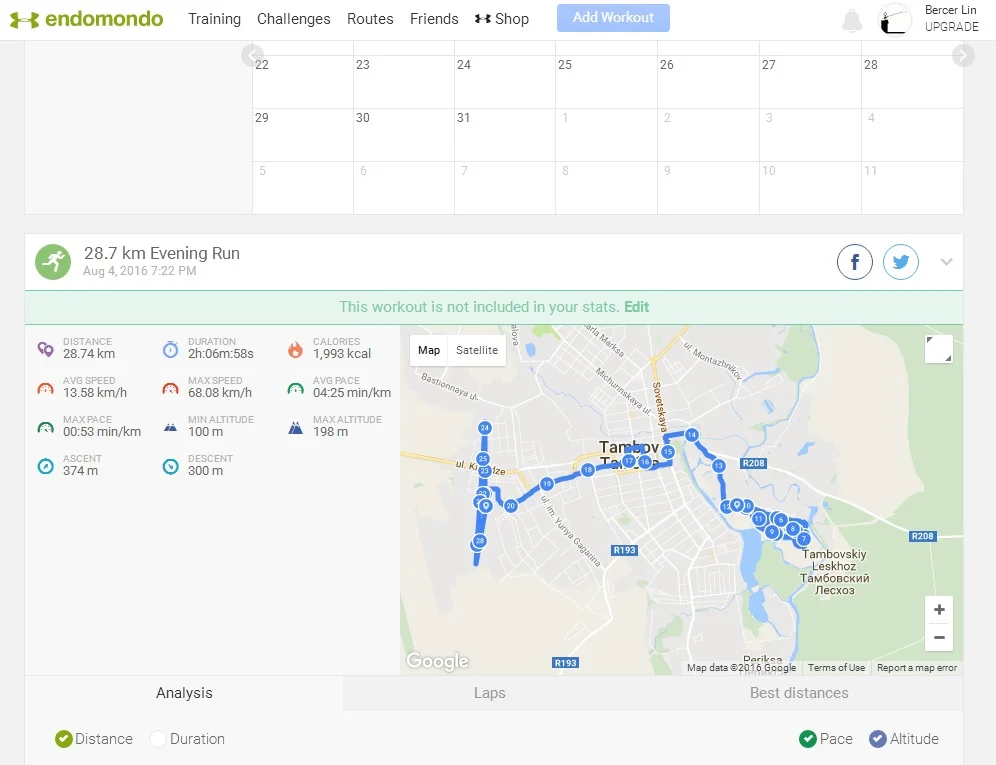The width and height of the screenshot is (996, 765).
Task: Select the Duration radio option
Action: point(158,739)
